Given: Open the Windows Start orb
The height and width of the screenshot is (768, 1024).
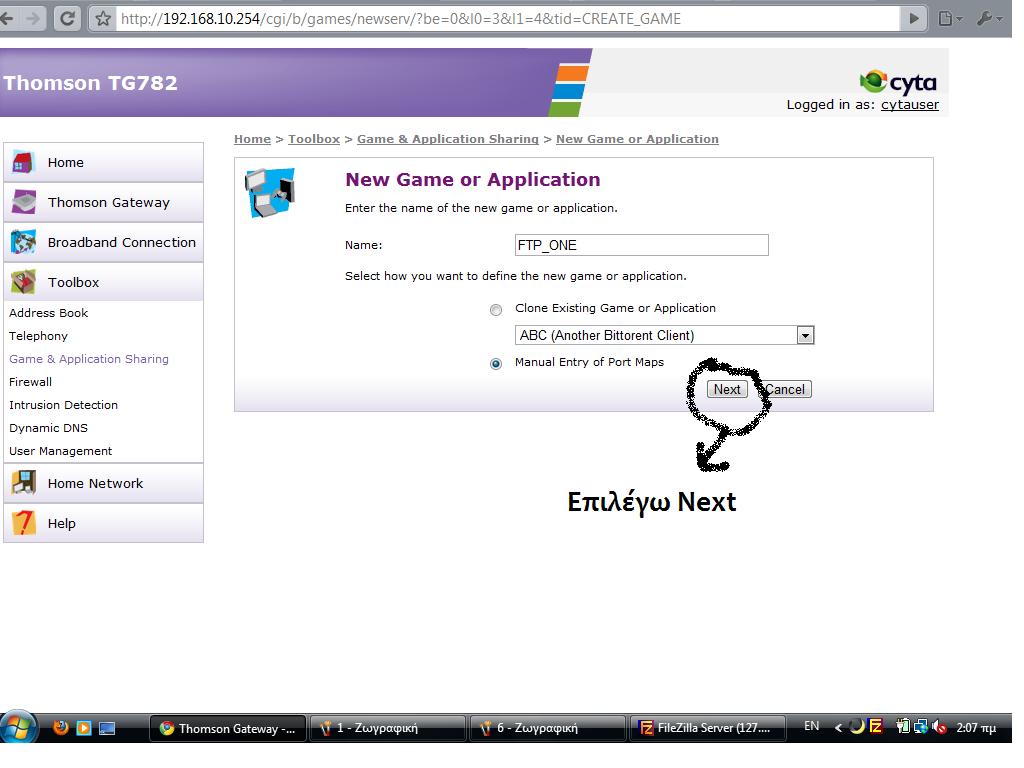Looking at the screenshot, I should point(18,728).
